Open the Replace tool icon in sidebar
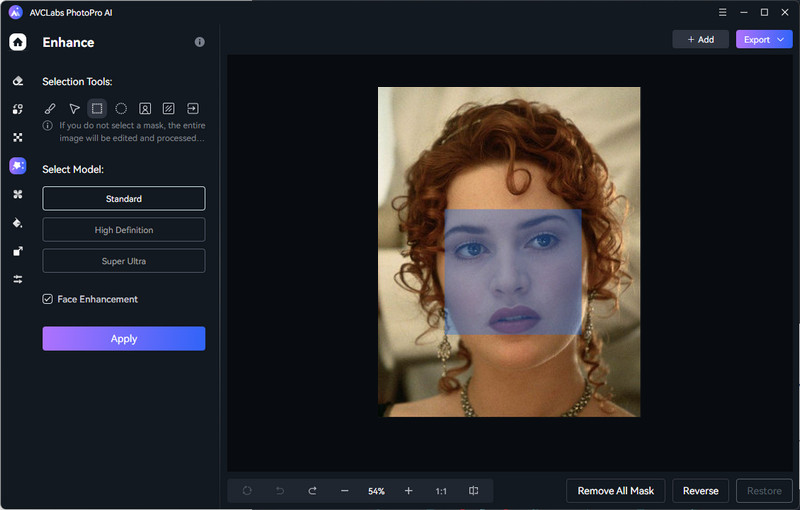Viewport: 800px width, 510px height. [x=18, y=109]
